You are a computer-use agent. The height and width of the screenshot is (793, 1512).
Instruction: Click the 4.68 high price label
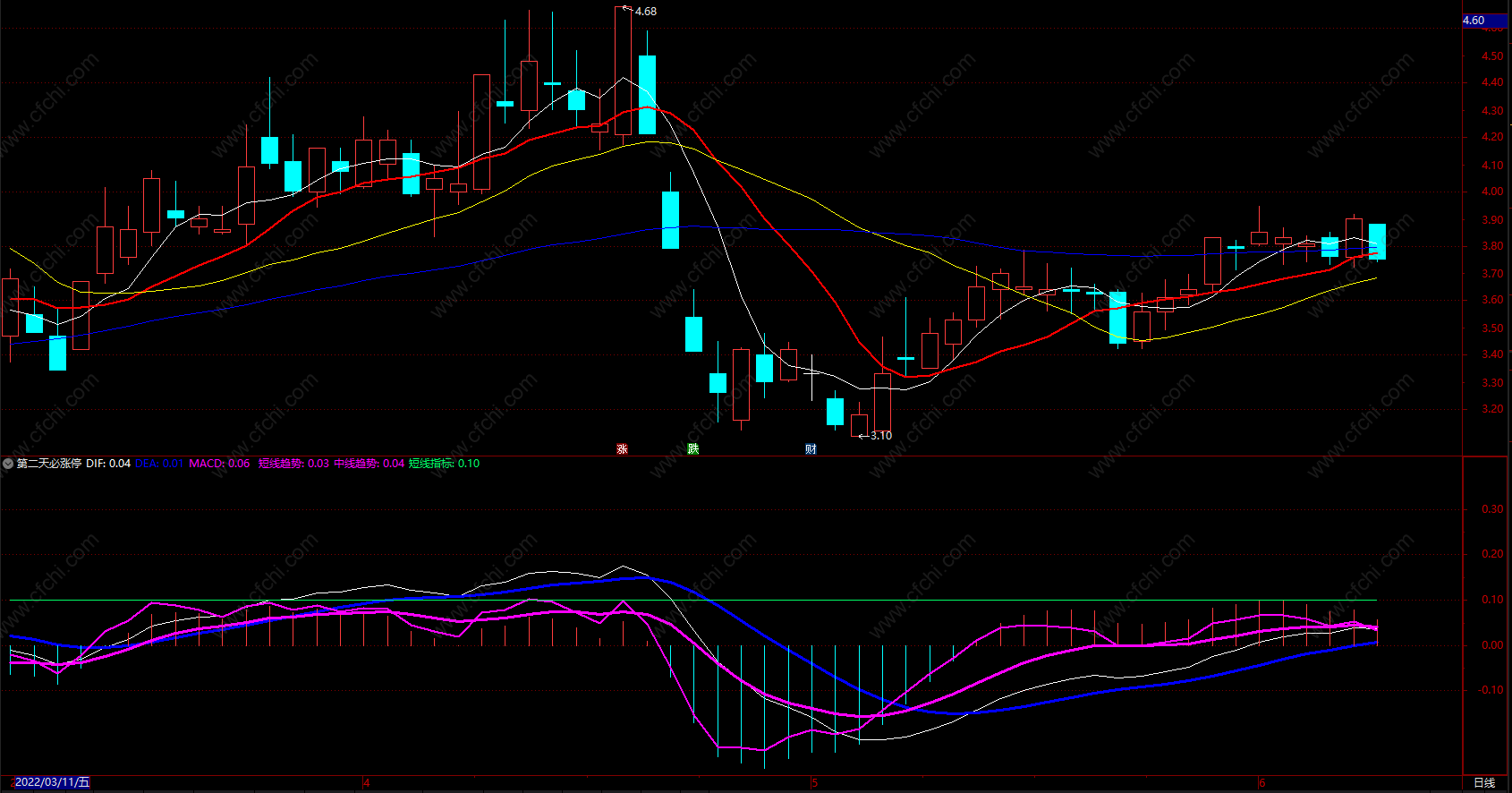(x=645, y=12)
